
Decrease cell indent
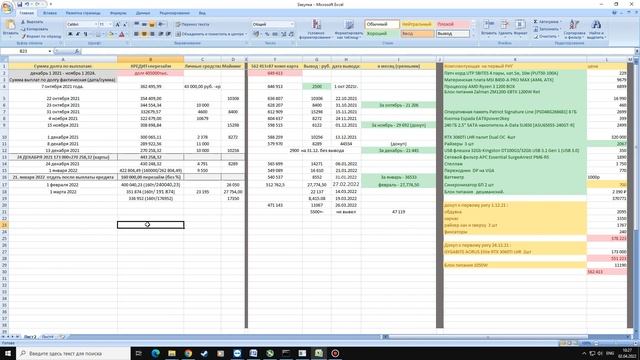(161, 34)
